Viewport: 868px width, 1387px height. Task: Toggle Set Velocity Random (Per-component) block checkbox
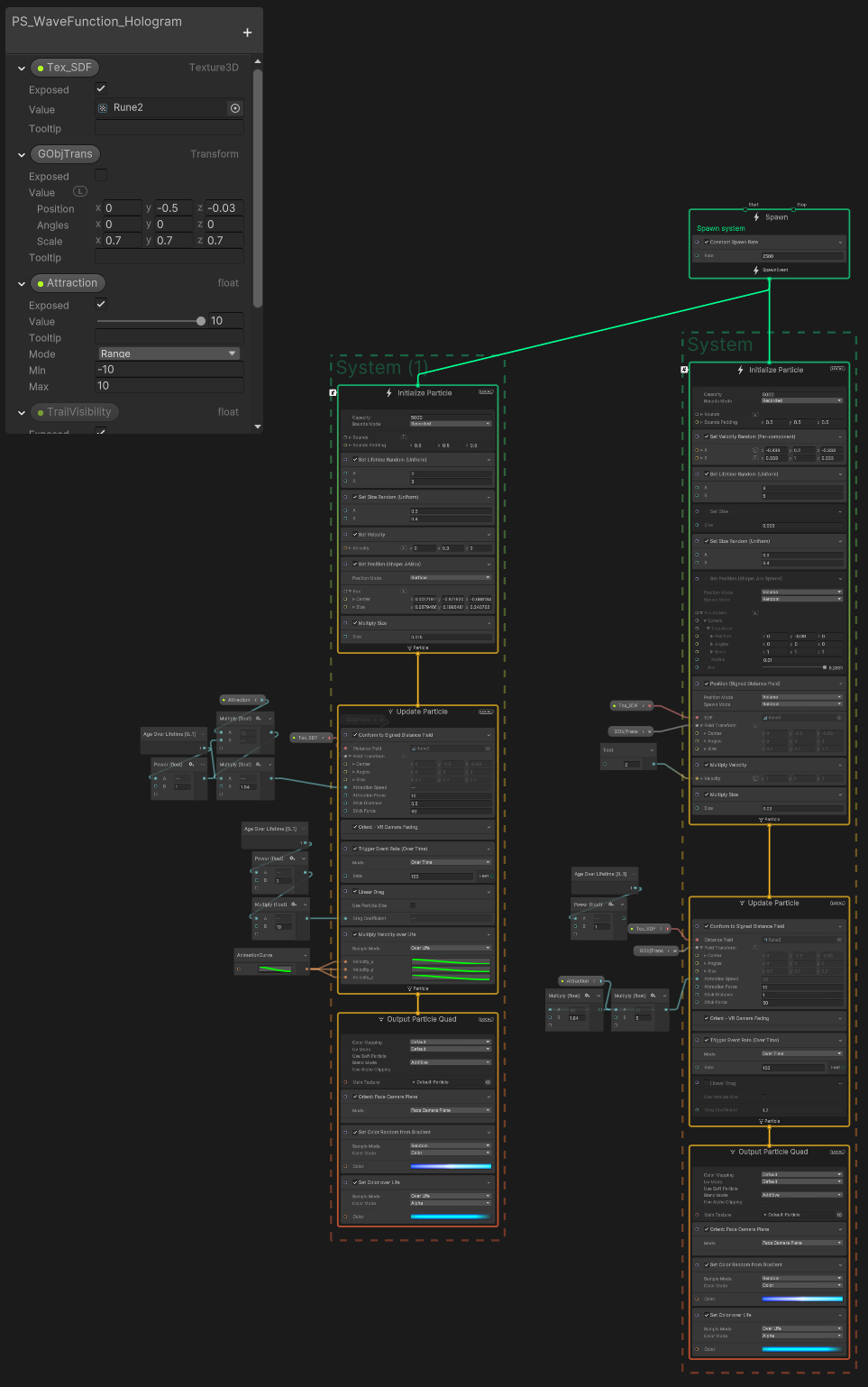[707, 436]
